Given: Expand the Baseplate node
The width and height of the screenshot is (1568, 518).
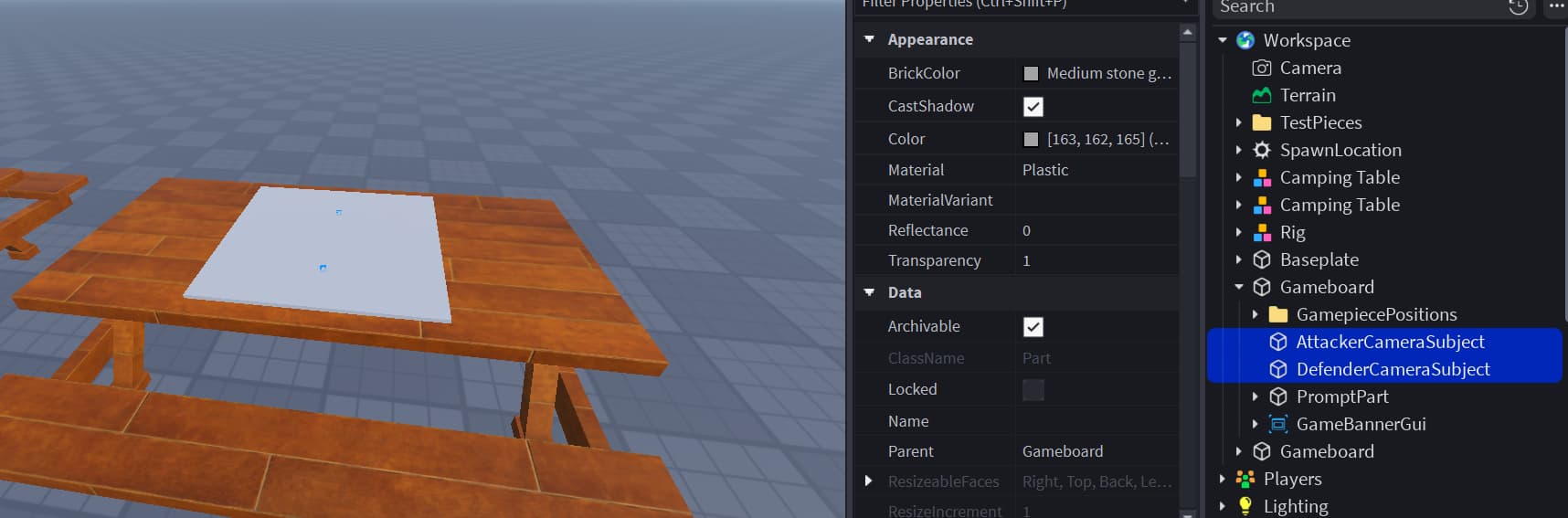Looking at the screenshot, I should [x=1238, y=259].
